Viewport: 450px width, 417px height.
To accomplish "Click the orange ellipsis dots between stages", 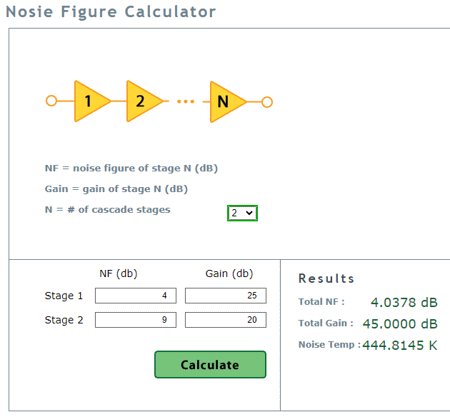I will (185, 101).
